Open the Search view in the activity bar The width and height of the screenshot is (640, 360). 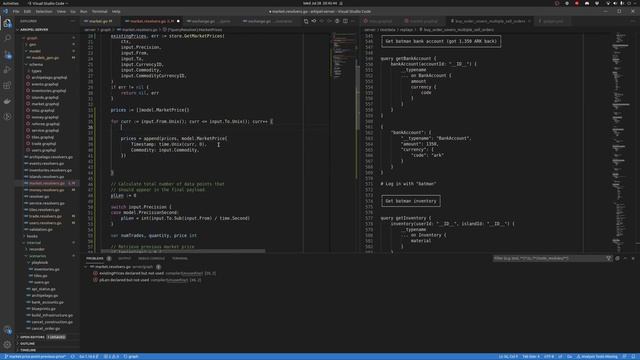[x=7, y=38]
